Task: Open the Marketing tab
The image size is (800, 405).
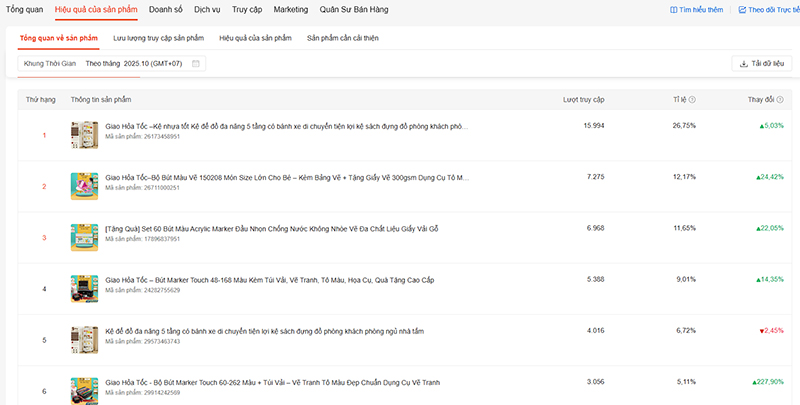Action: click(x=290, y=9)
